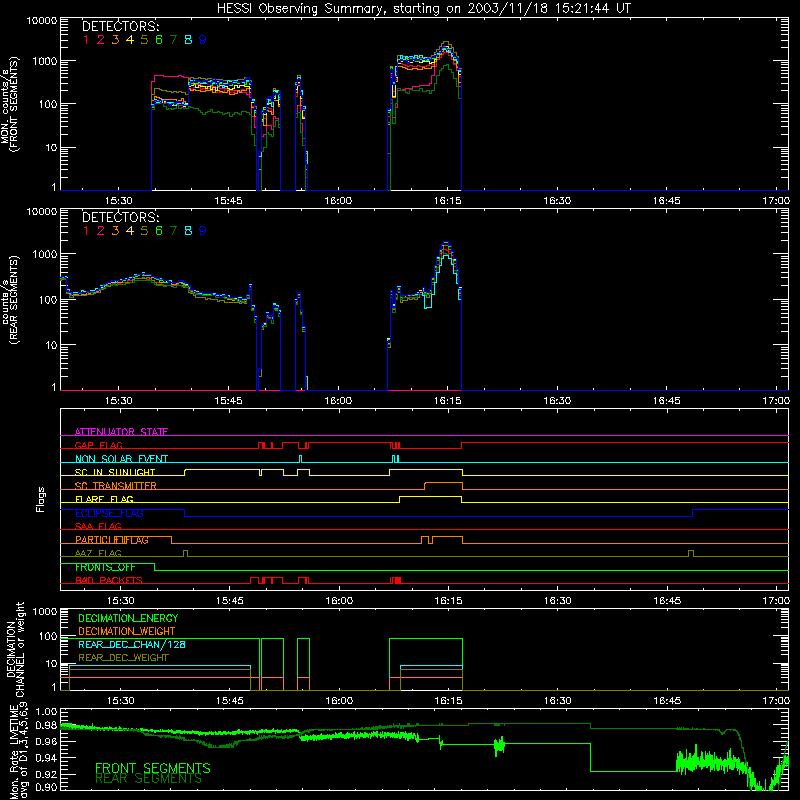Select yellow detector 4 in front segments legend
This screenshot has width=800, height=800.
click(130, 40)
